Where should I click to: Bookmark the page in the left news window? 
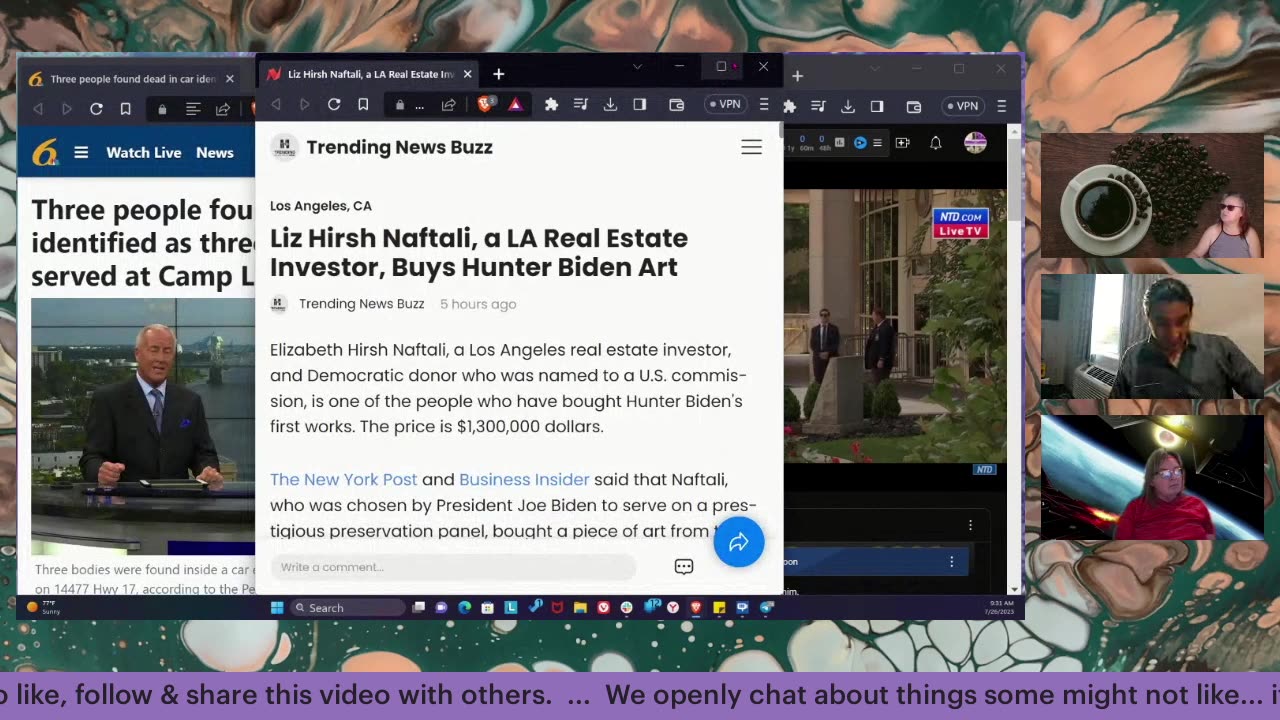coord(125,109)
